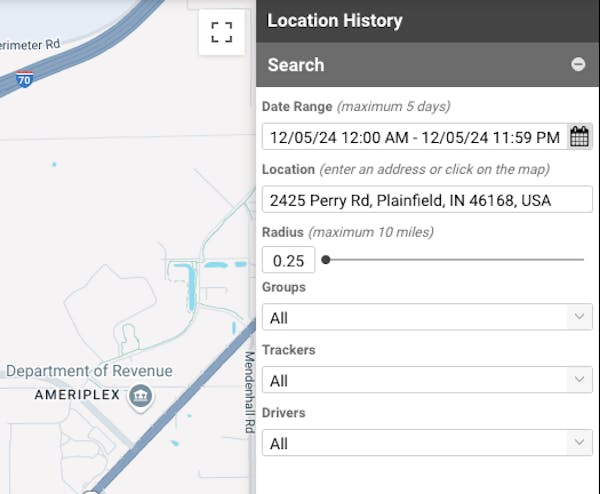Click the right end of Radius slider track
This screenshot has height=494, width=600.
[582, 260]
